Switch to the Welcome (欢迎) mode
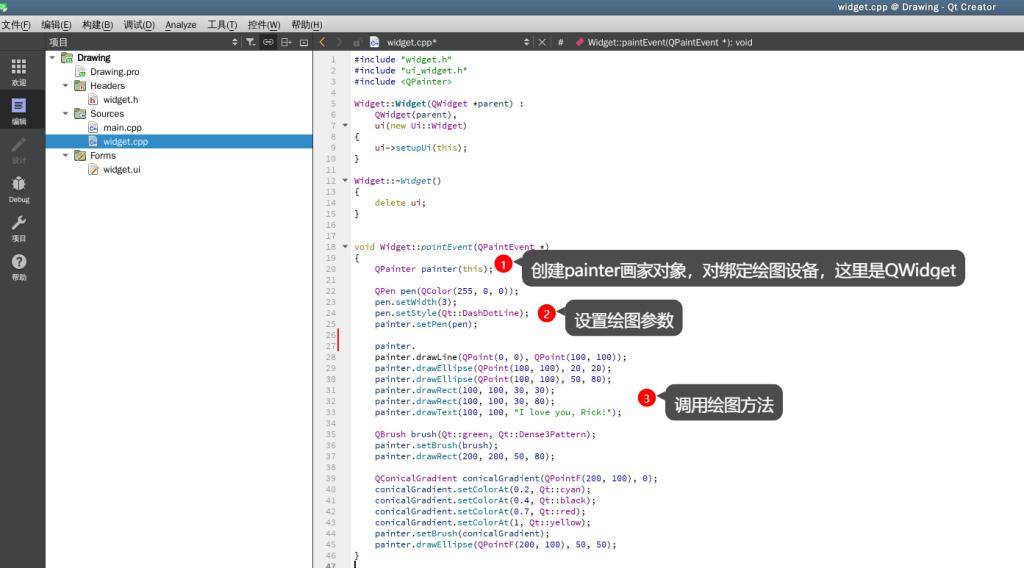The image size is (1024, 568). click(18, 72)
